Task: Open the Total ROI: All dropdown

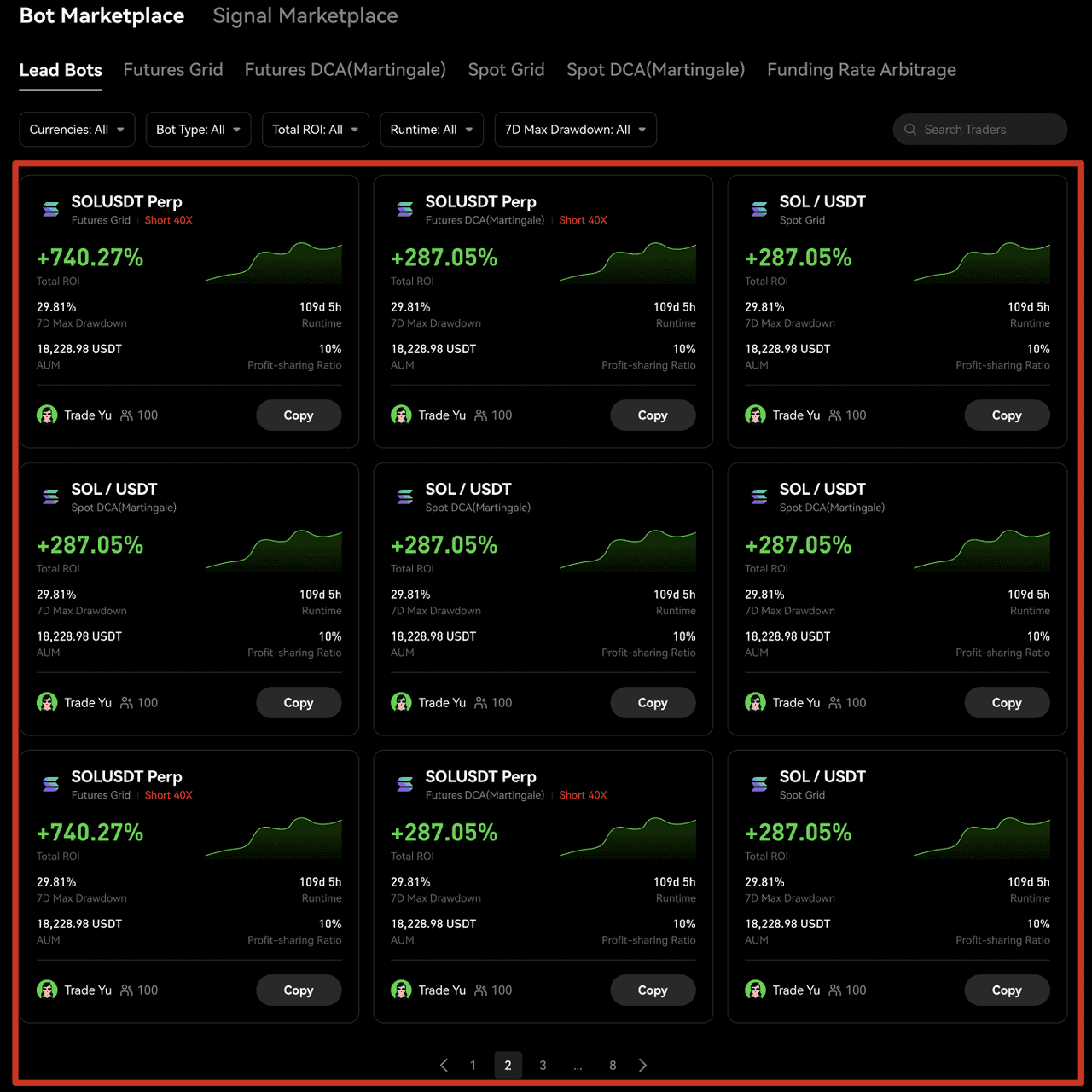Action: coord(315,130)
